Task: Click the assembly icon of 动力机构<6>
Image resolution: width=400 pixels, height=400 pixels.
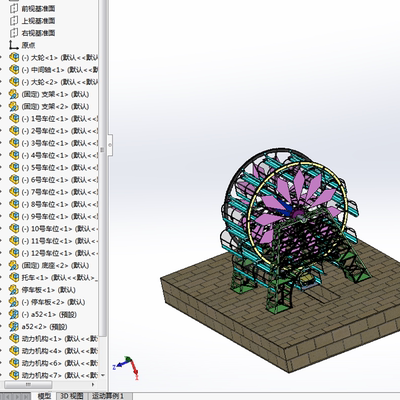Action: click(x=14, y=363)
